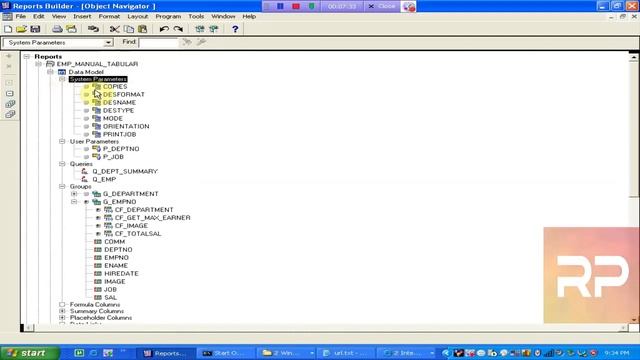Select the ENAME column
Viewport: 640px width, 360px height.
pyautogui.click(x=116, y=266)
